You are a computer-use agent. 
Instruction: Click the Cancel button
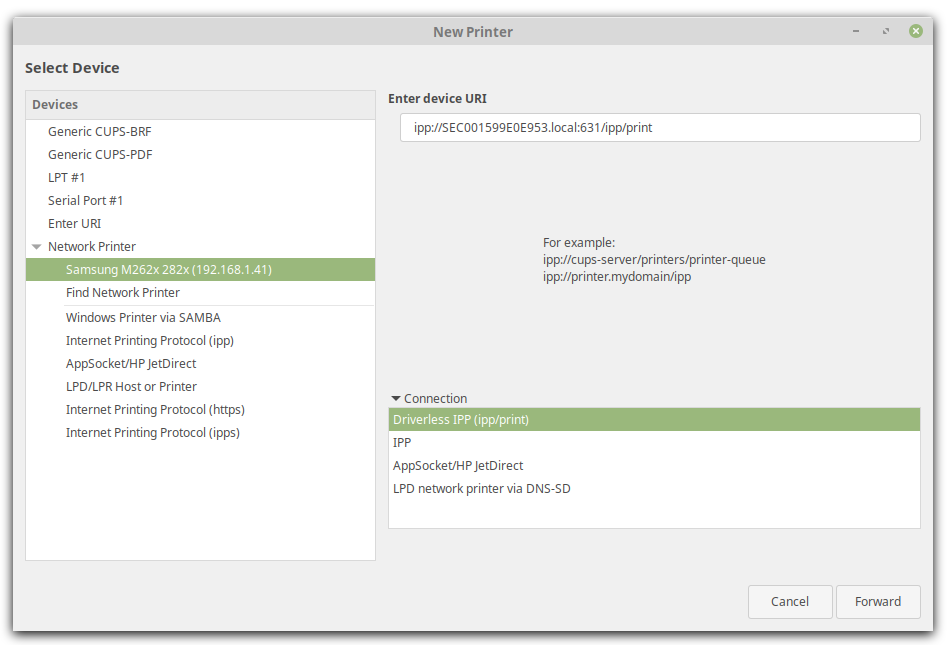pos(790,602)
